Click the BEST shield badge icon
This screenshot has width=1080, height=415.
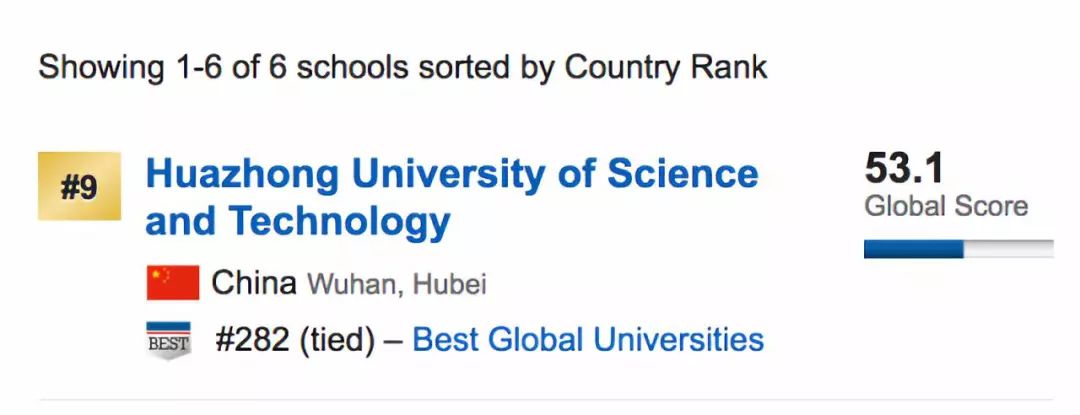168,340
